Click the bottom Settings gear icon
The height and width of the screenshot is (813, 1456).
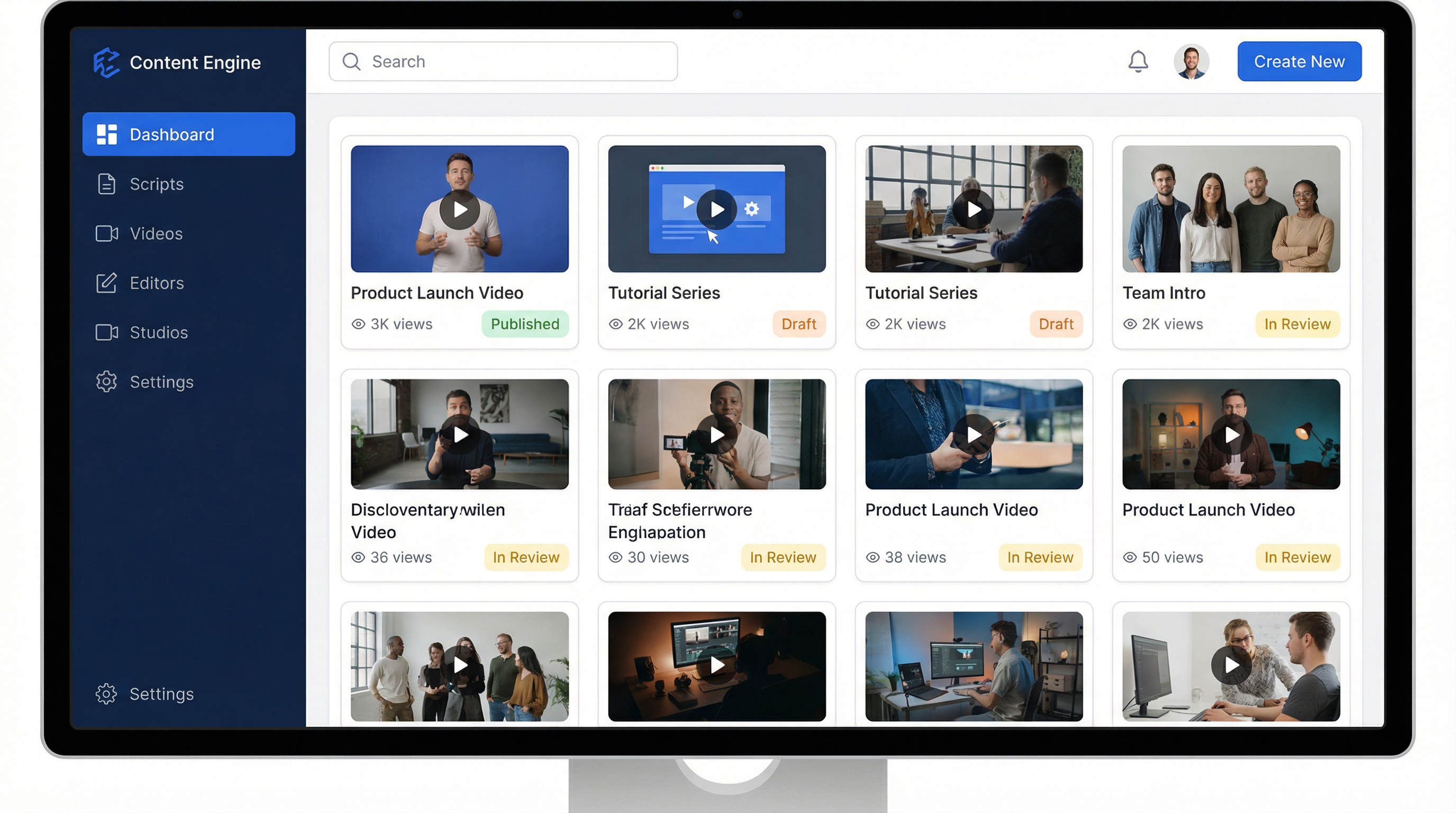click(x=107, y=693)
